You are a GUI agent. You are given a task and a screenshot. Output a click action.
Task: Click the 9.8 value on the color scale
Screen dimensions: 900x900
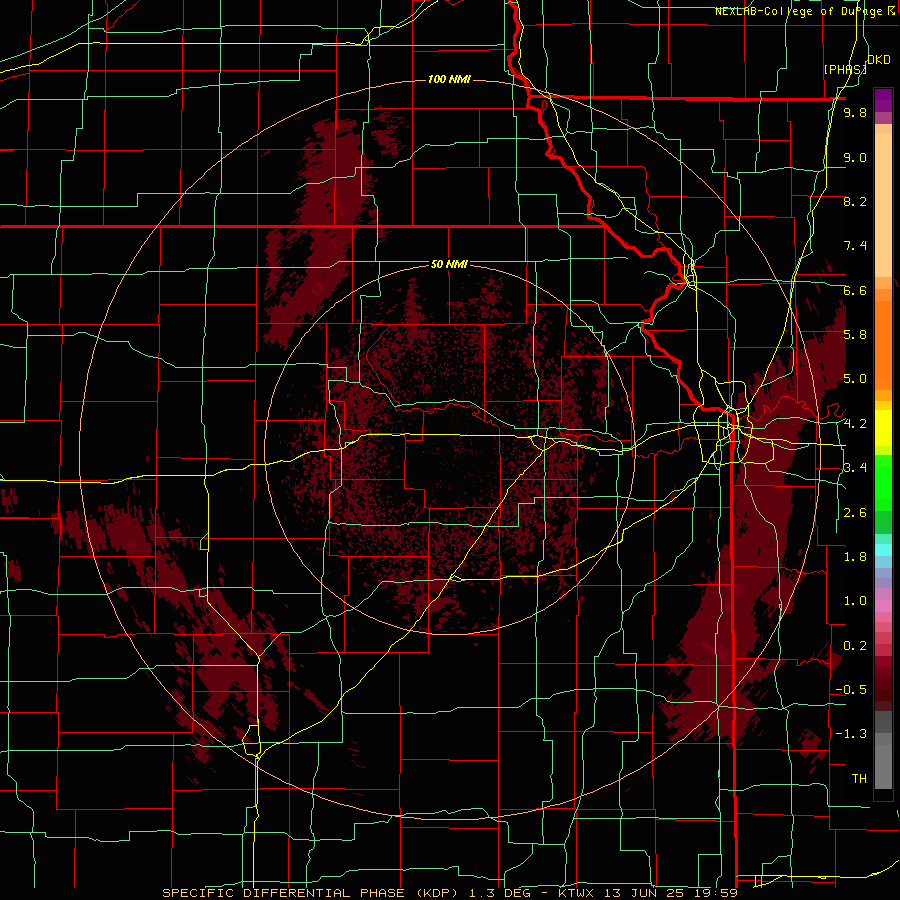click(855, 113)
